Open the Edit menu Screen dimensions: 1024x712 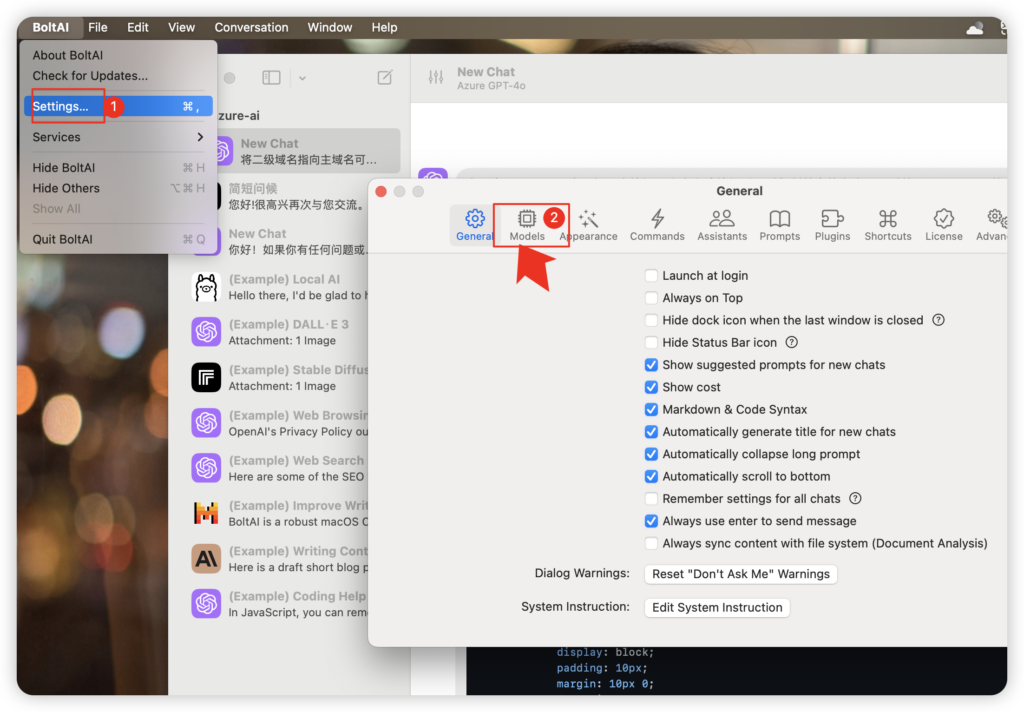[138, 27]
